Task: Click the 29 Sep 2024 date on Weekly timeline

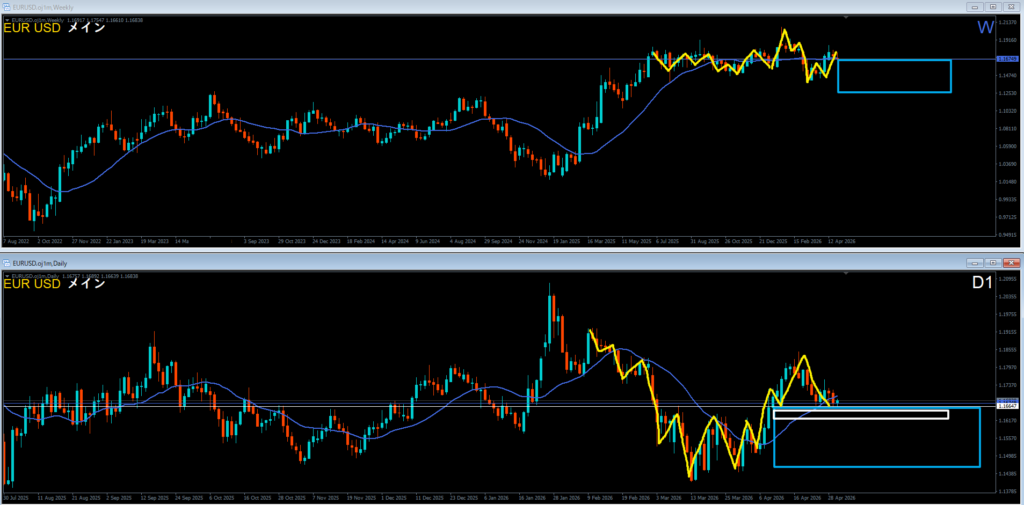Action: pyautogui.click(x=497, y=241)
